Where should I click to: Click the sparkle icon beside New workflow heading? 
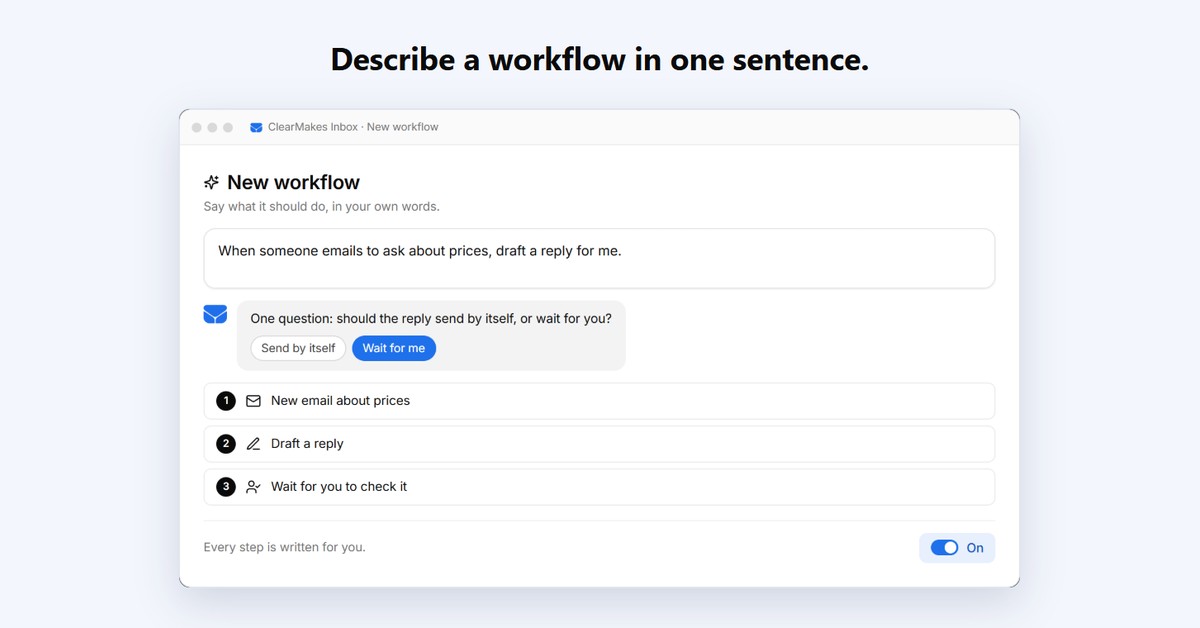(x=211, y=182)
